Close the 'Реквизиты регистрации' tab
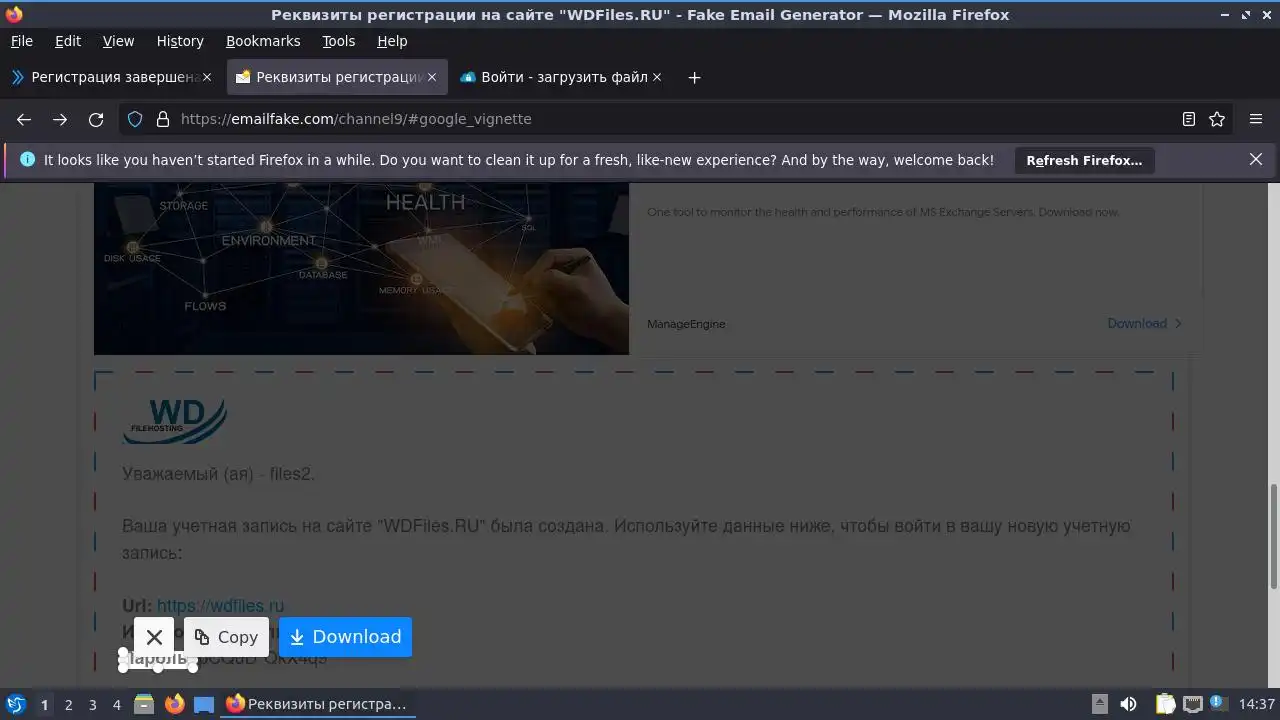This screenshot has width=1280, height=720. pyautogui.click(x=432, y=77)
